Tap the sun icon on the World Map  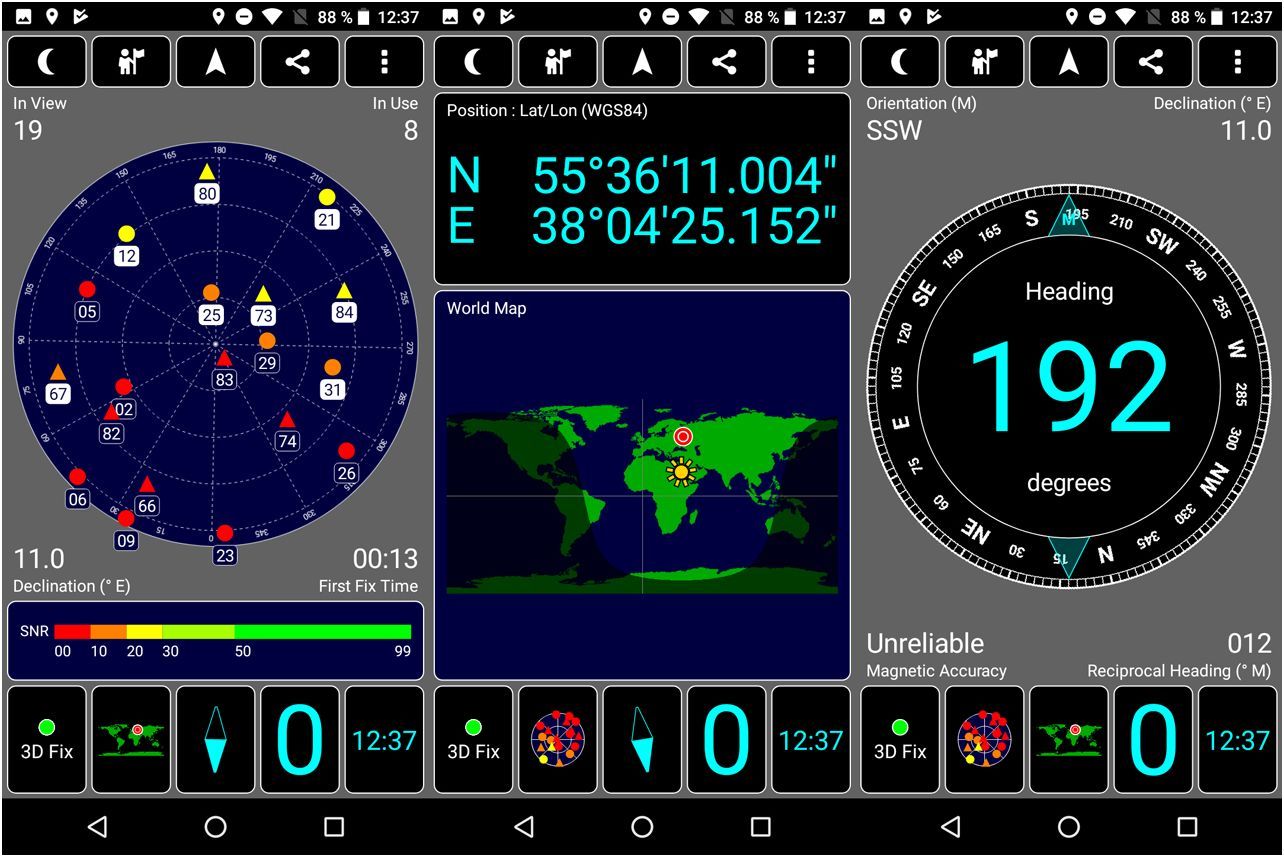click(682, 471)
